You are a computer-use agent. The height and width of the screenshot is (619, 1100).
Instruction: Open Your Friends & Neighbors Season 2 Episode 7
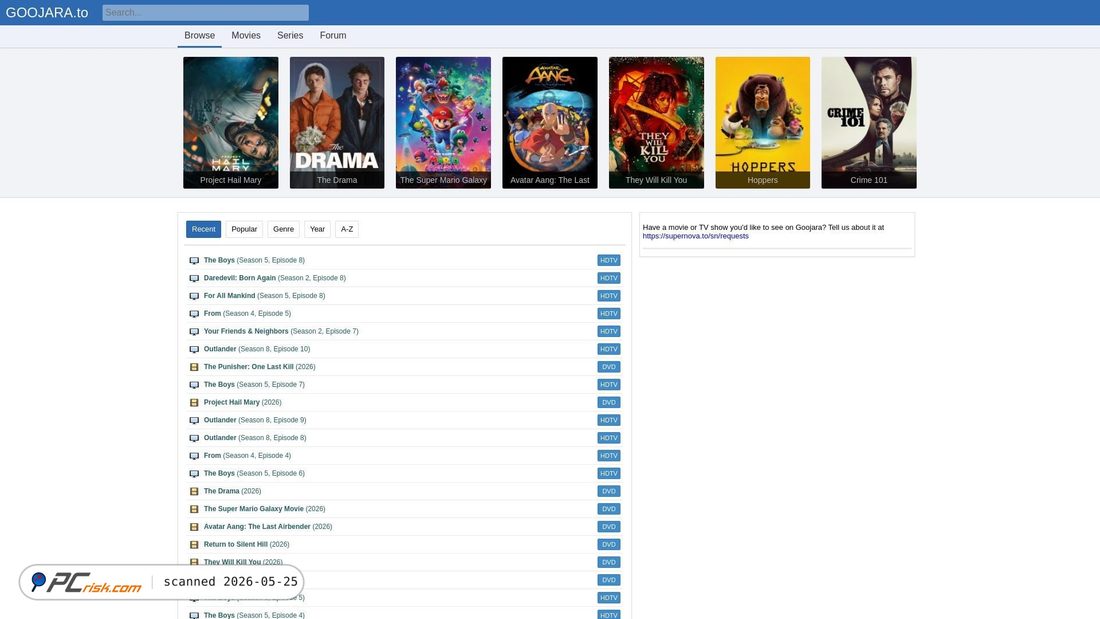(281, 331)
